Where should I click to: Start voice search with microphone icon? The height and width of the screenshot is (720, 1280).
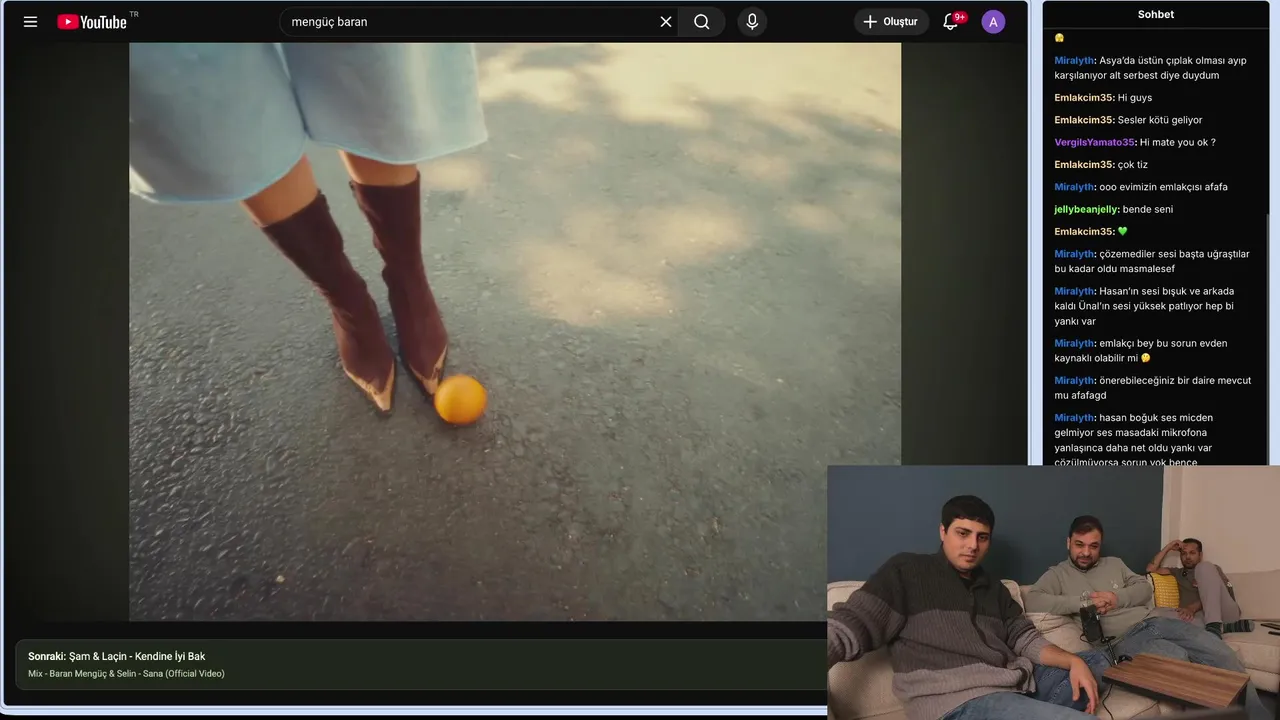[752, 22]
